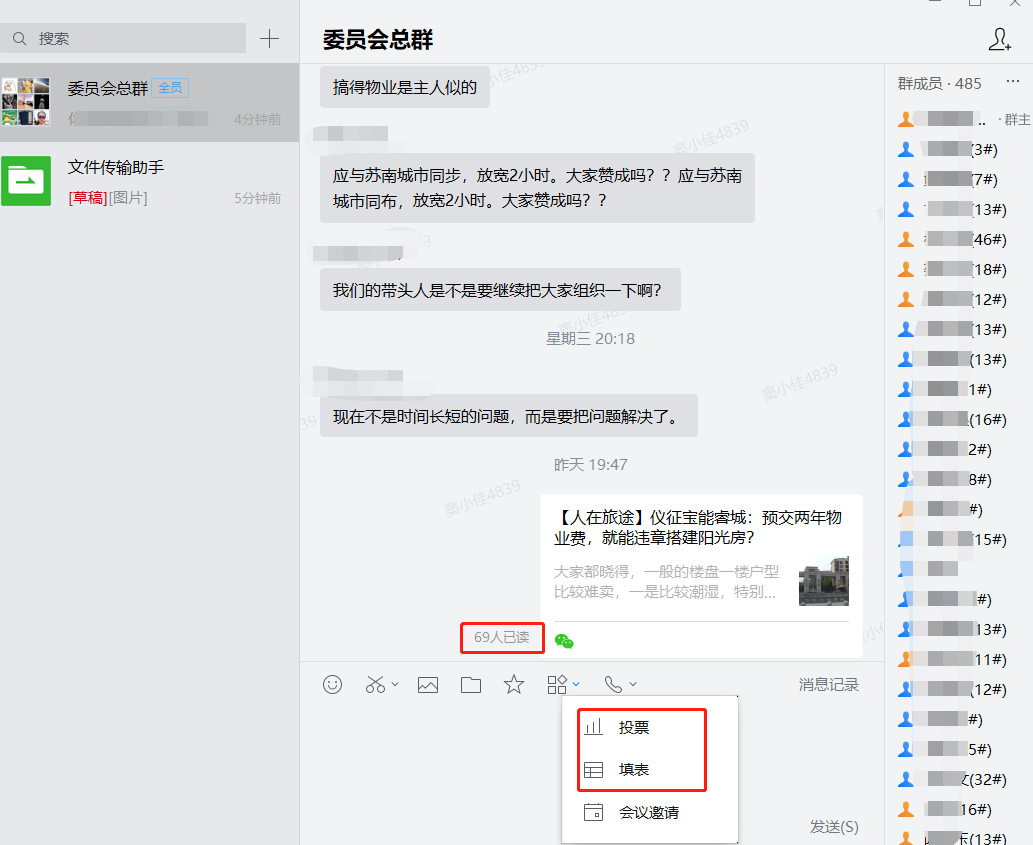Expand screenshot options arrow next to scissors
This screenshot has width=1033, height=845.
point(395,684)
